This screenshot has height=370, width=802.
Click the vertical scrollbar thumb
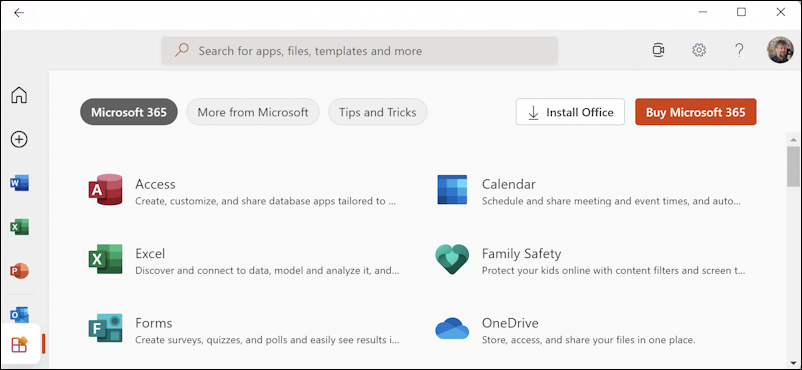pyautogui.click(x=793, y=166)
